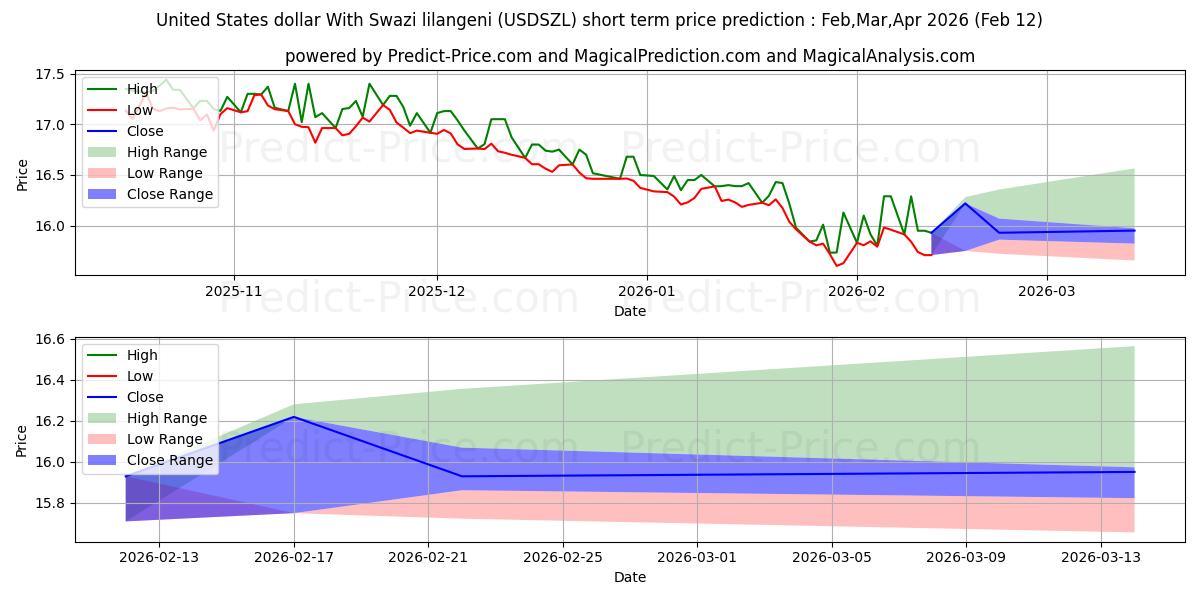This screenshot has height=600, width=1200.
Task: Click the blue Close line peak in bottom chart
Action: coord(294,417)
